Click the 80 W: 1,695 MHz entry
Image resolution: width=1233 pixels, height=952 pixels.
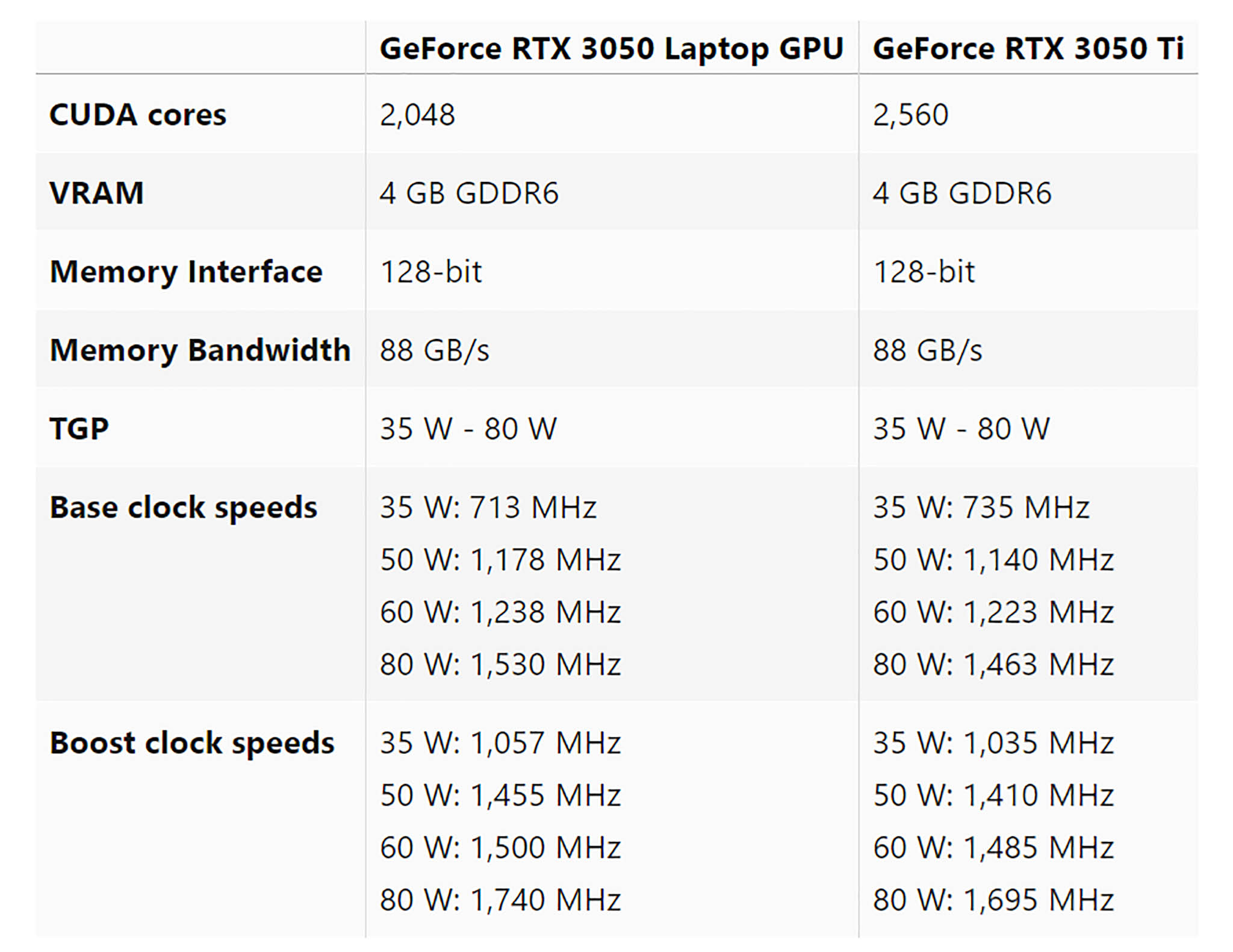993,900
